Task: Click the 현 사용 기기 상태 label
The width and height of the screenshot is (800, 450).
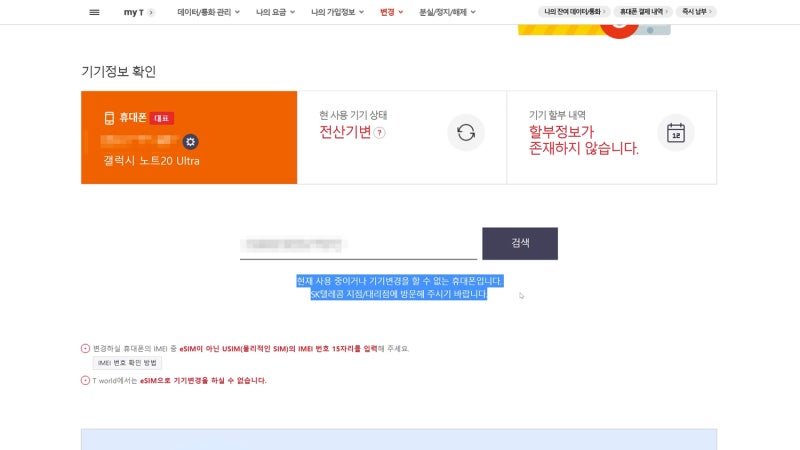Action: 353,115
